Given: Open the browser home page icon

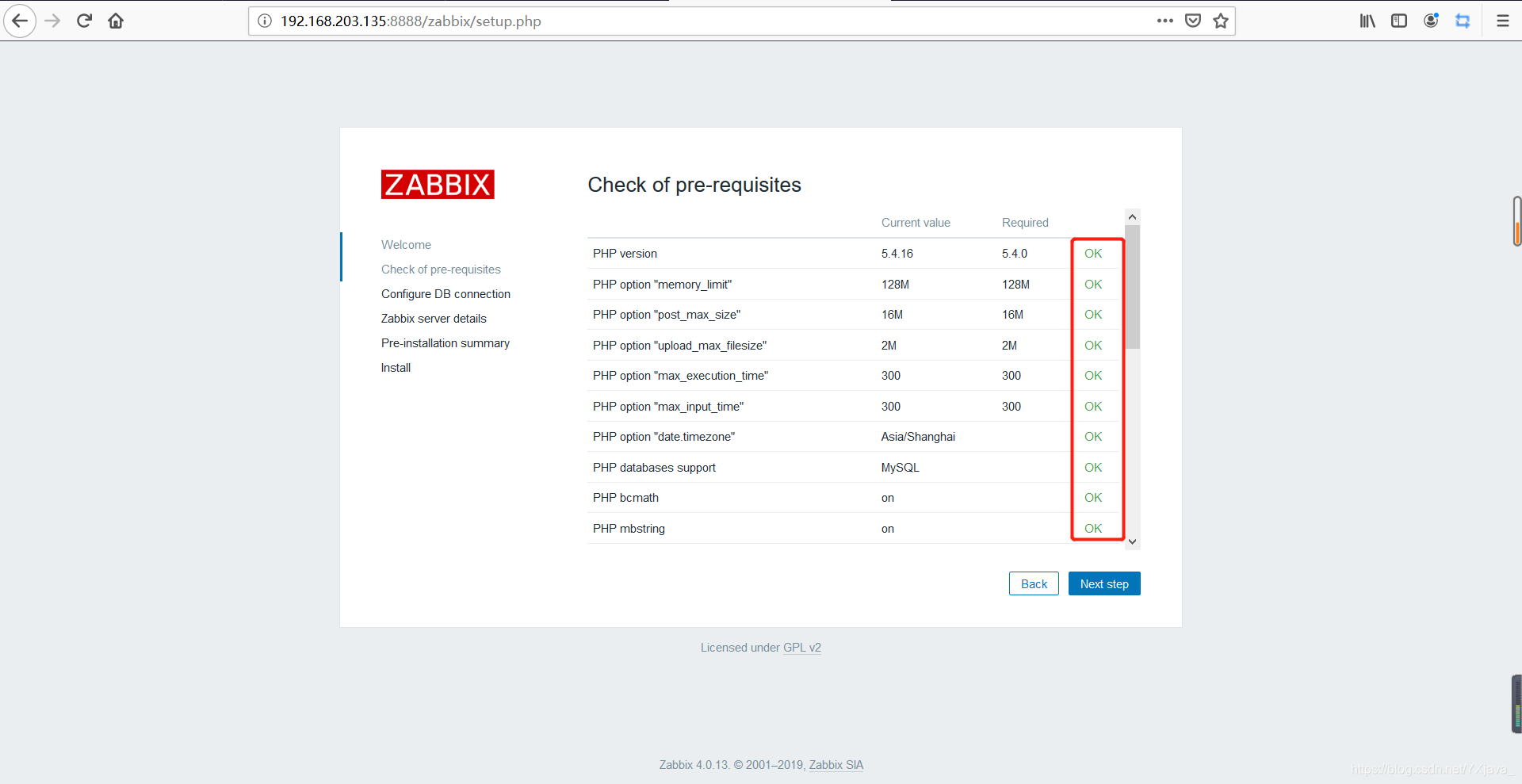Looking at the screenshot, I should click(116, 21).
